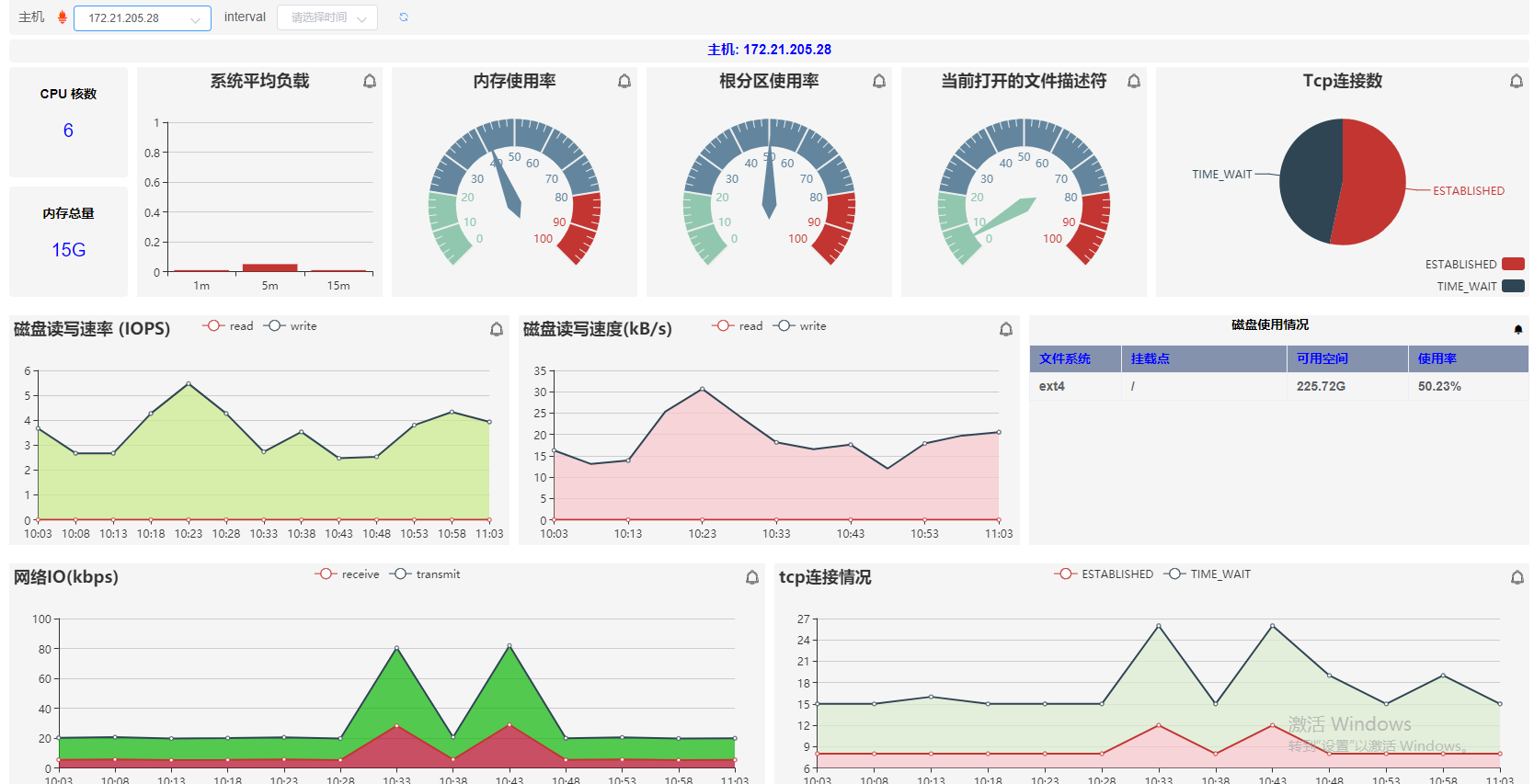Toggle read series in disk IOPS legend
Viewport: 1534px width, 784px height.
click(228, 326)
